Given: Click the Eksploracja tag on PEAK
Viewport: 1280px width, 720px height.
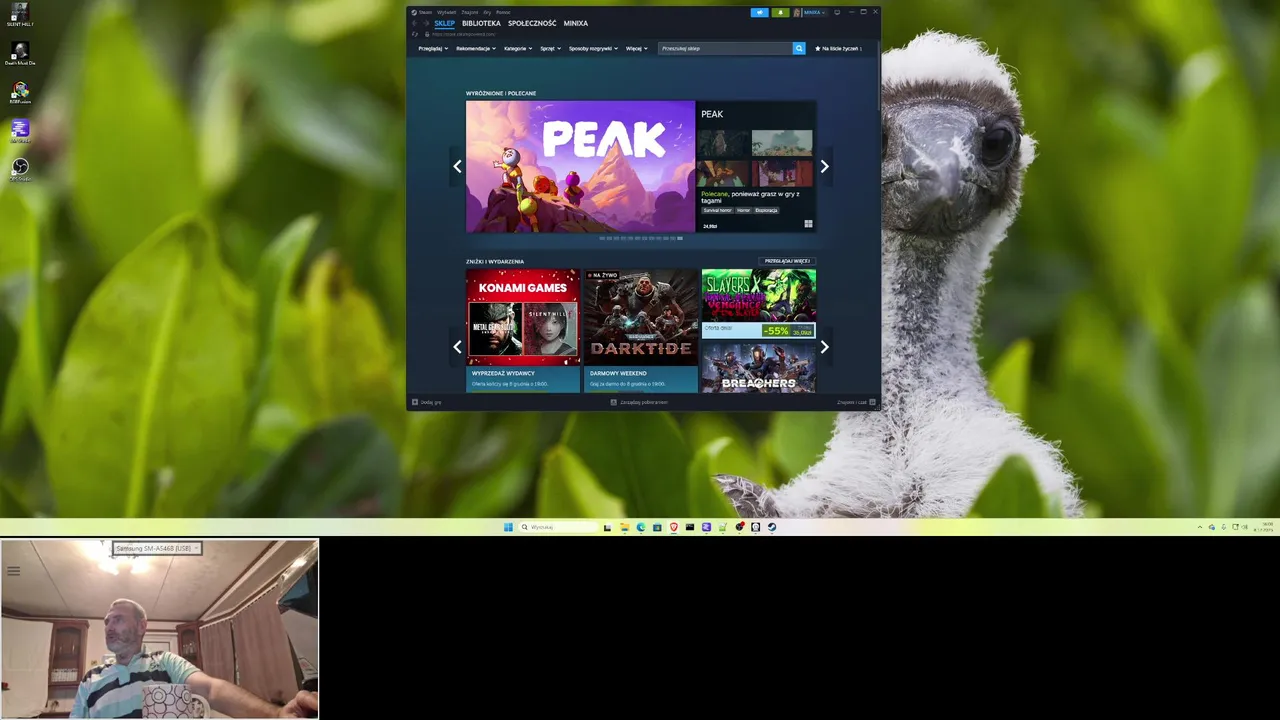Looking at the screenshot, I should tap(767, 210).
